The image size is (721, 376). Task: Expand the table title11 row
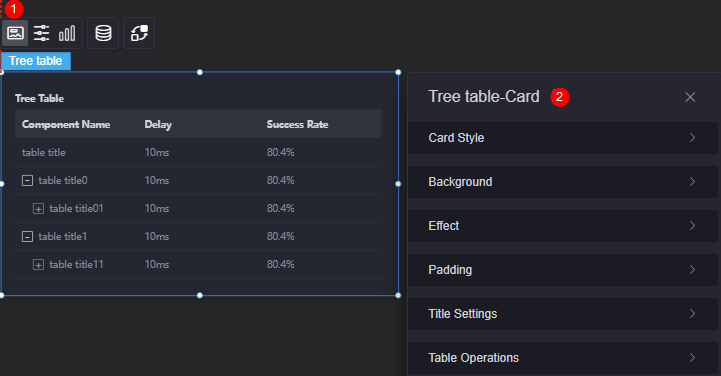(38, 265)
